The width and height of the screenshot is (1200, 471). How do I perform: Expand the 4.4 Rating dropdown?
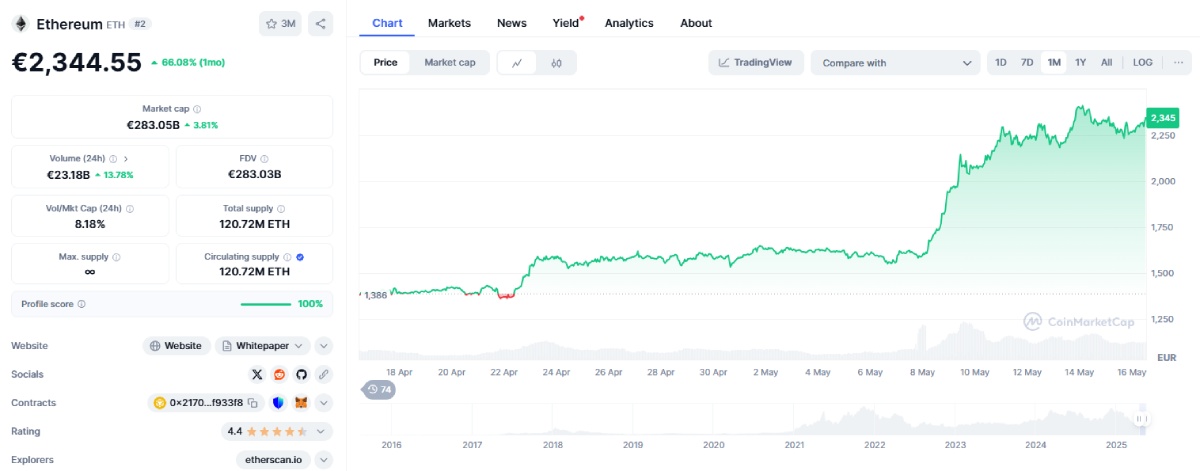coord(277,432)
